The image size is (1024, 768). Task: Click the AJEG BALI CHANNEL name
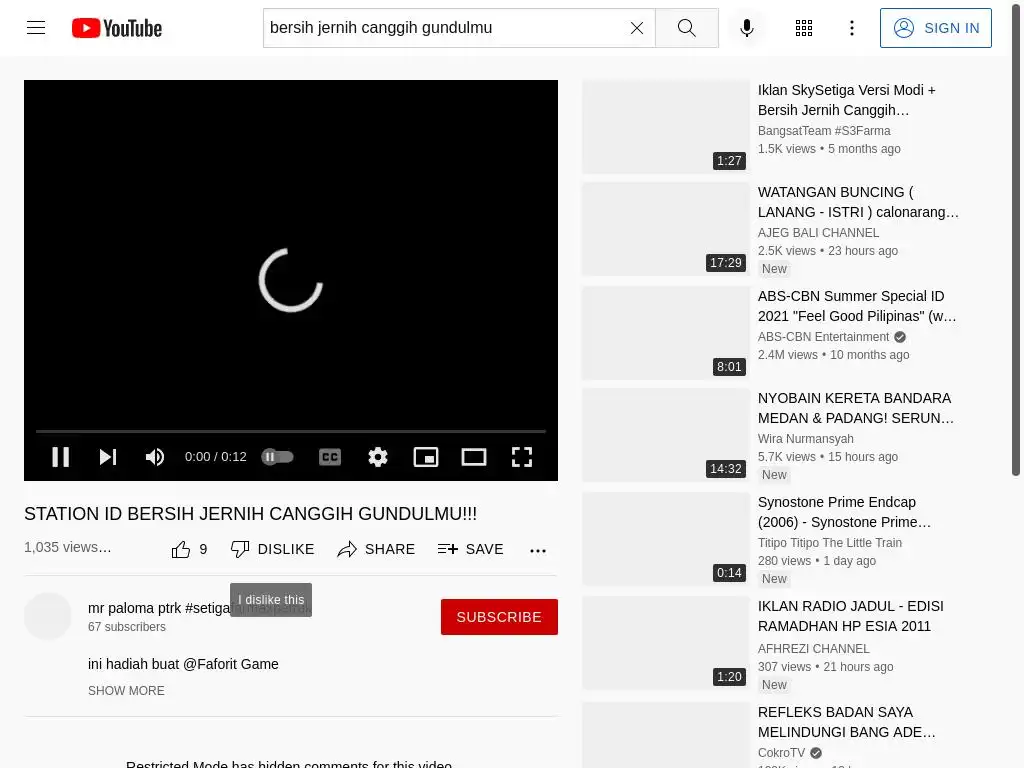coord(818,232)
